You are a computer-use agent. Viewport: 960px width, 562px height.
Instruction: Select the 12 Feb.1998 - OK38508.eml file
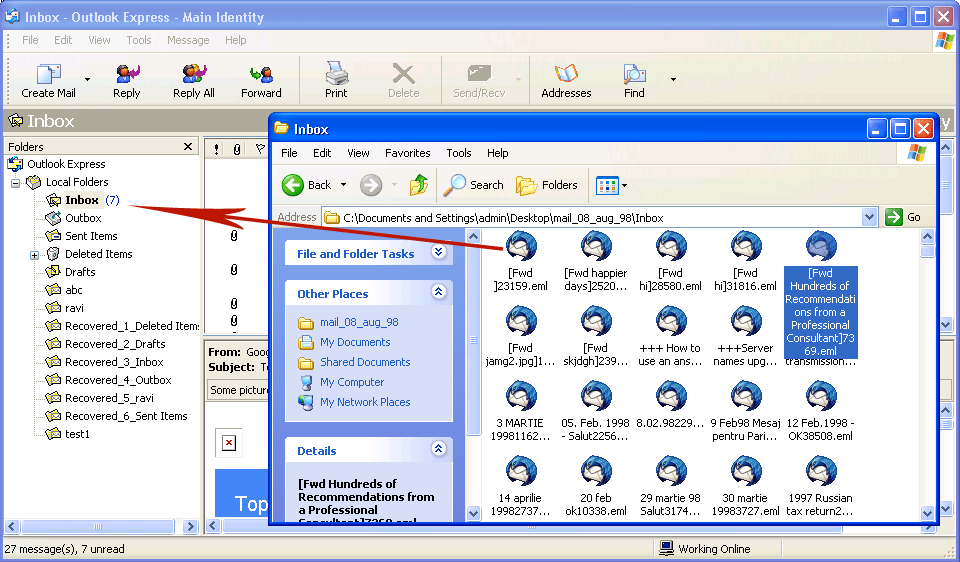(x=820, y=410)
